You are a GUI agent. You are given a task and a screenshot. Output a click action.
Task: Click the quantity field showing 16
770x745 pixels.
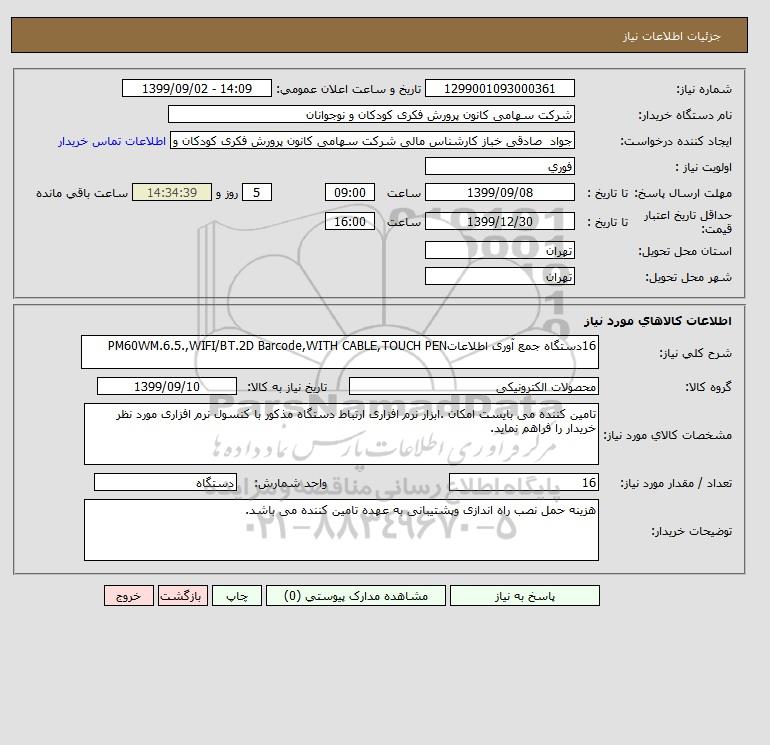(523, 482)
